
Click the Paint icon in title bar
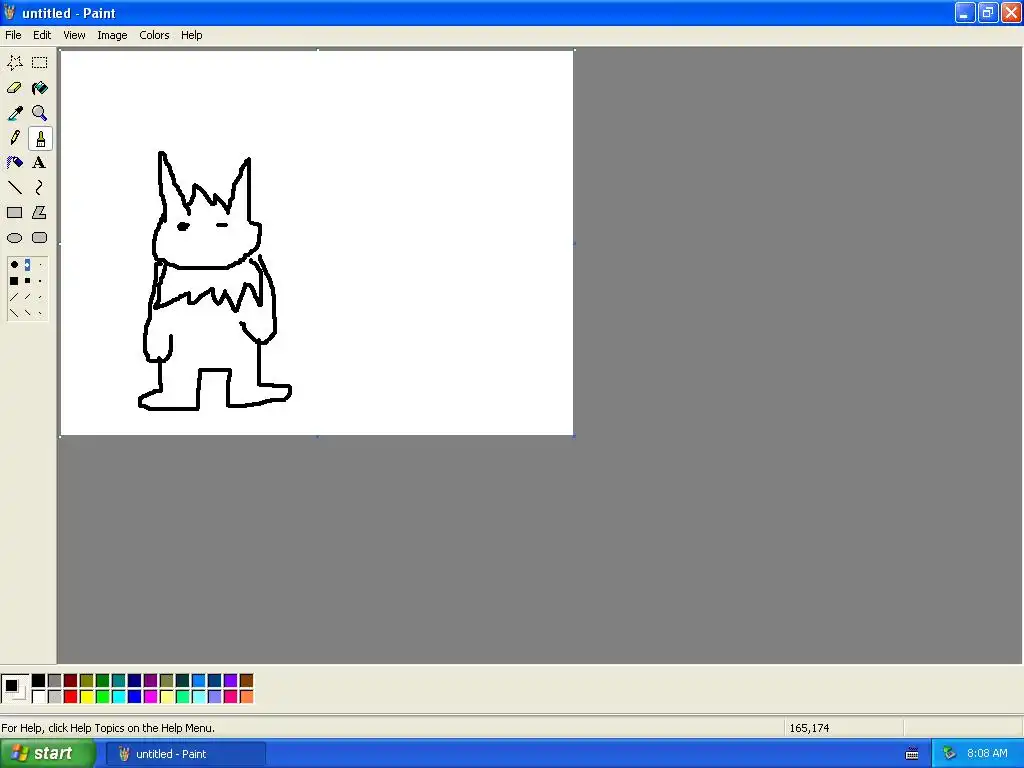(x=9, y=12)
